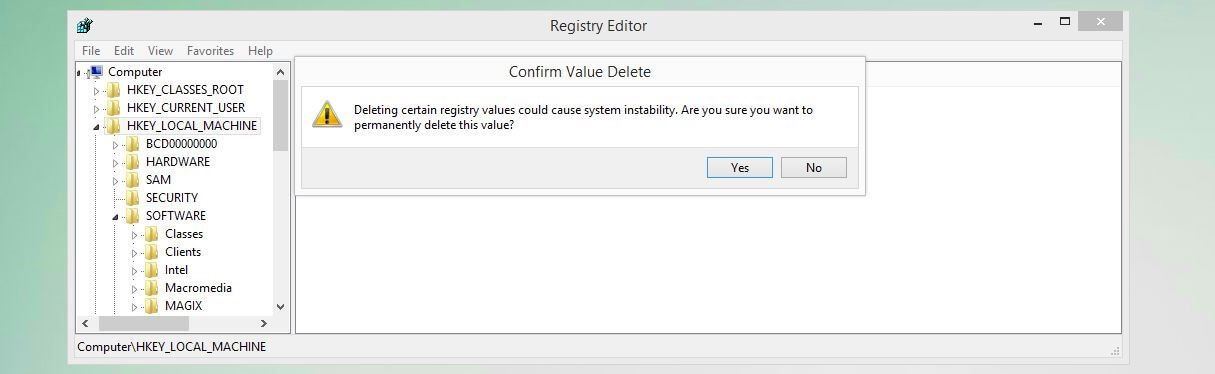Click the tree scroll down arrow
This screenshot has height=374, width=1215.
[280, 307]
